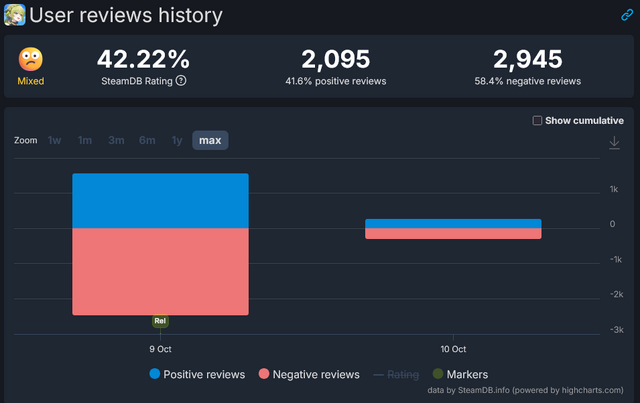Choose the 1y zoom option

coord(177,140)
